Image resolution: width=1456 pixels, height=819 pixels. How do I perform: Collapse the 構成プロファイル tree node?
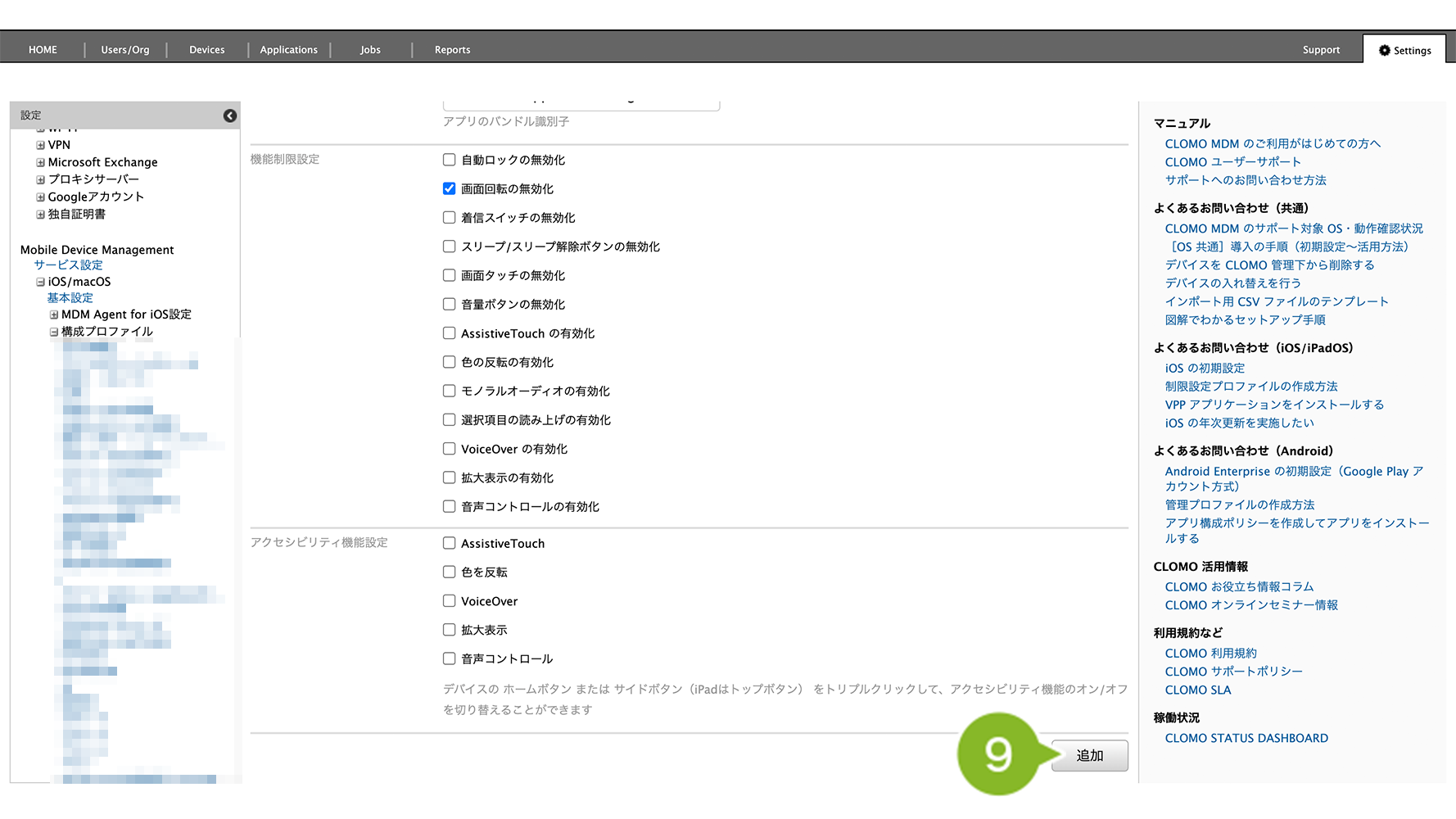(54, 332)
